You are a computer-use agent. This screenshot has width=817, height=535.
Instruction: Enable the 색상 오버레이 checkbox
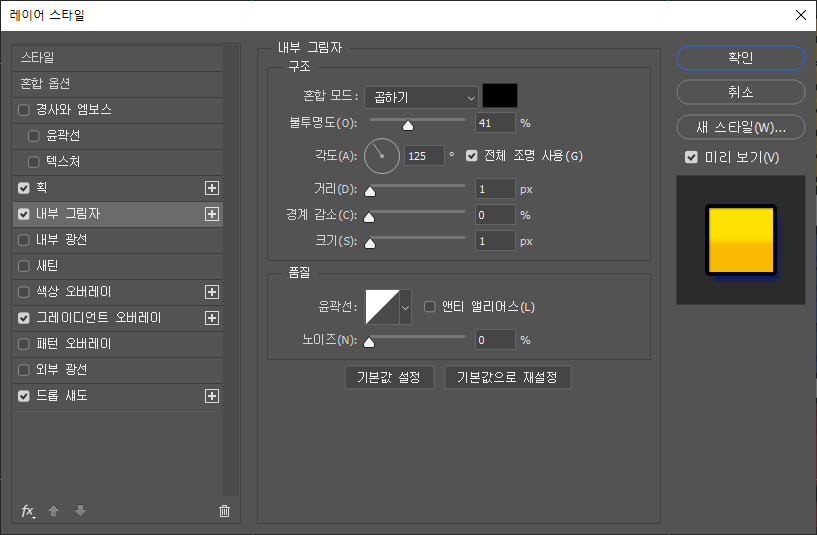click(x=23, y=292)
